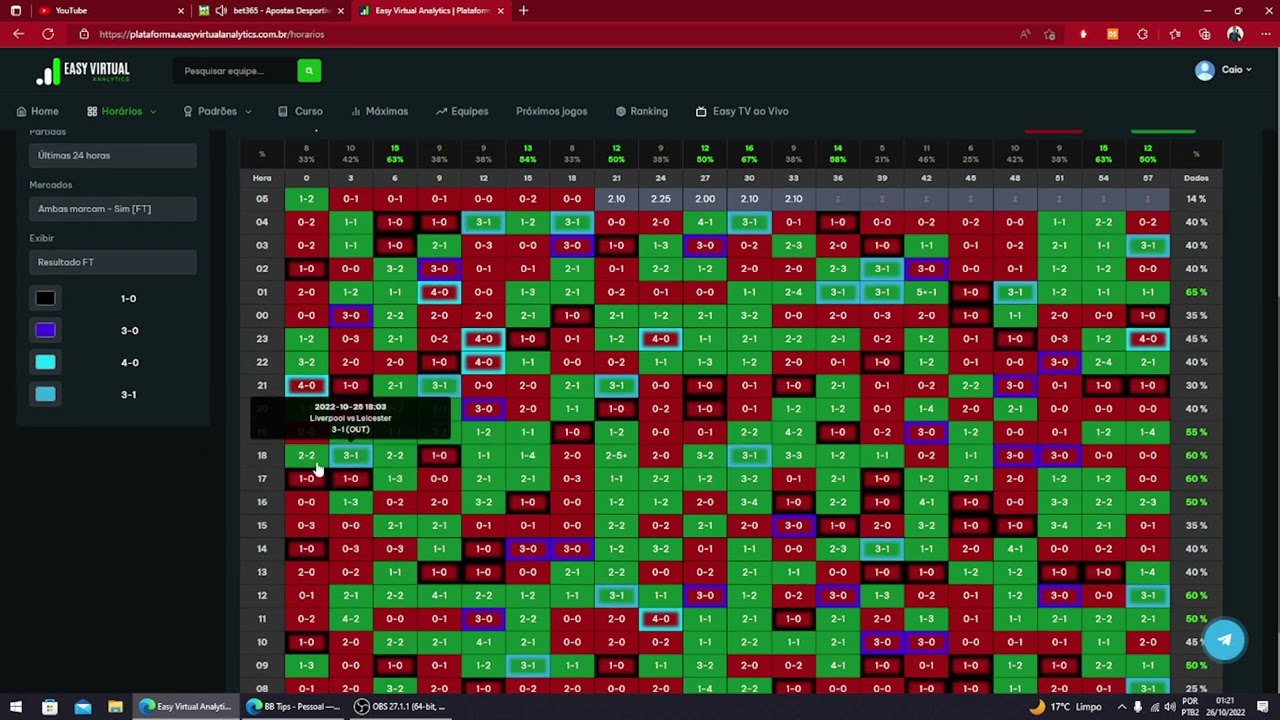Viewport: 1280px width, 720px height.
Task: Open the Máximas menu item
Action: coord(379,111)
